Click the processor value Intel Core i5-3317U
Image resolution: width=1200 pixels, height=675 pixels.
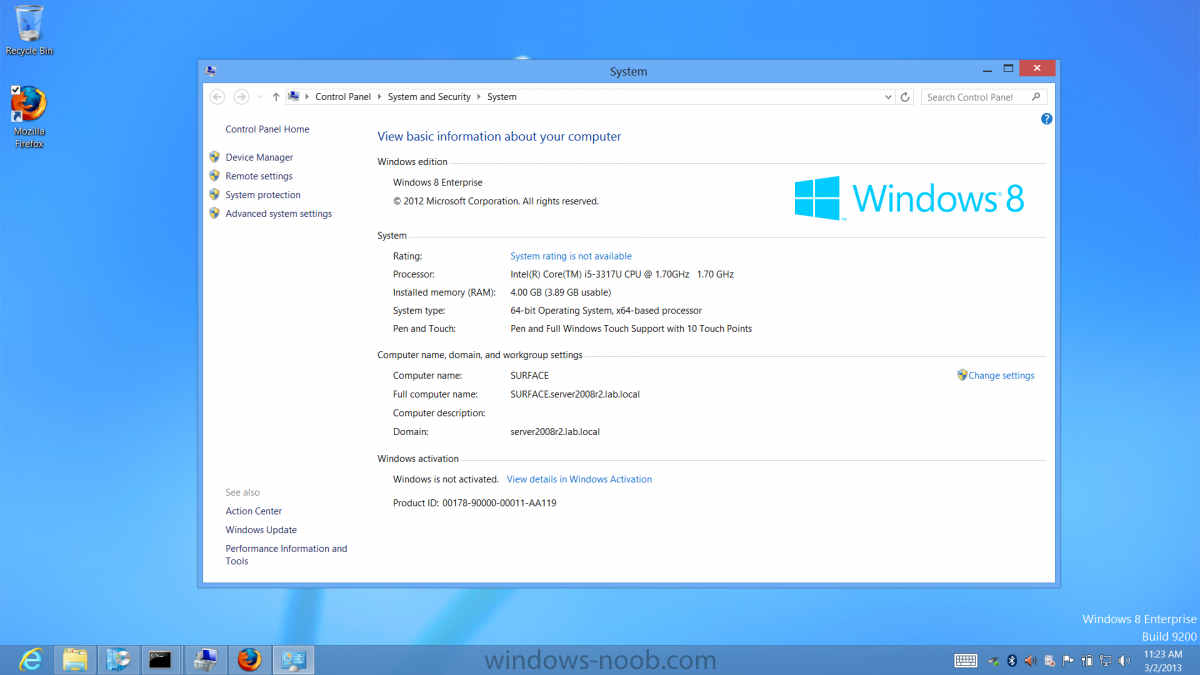tap(622, 274)
